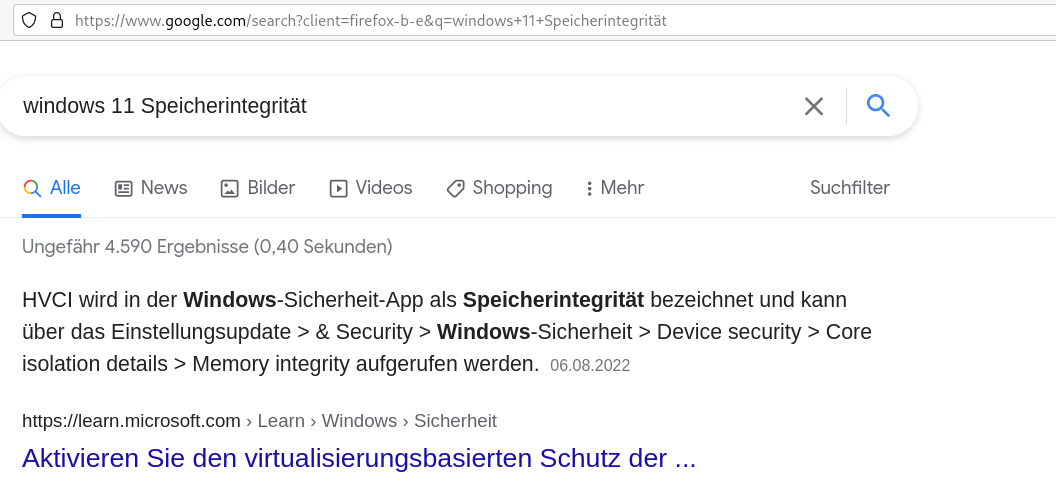Open the Aktivieren Sie den virtualisierungsbasierten Schutz link

[x=359, y=458]
